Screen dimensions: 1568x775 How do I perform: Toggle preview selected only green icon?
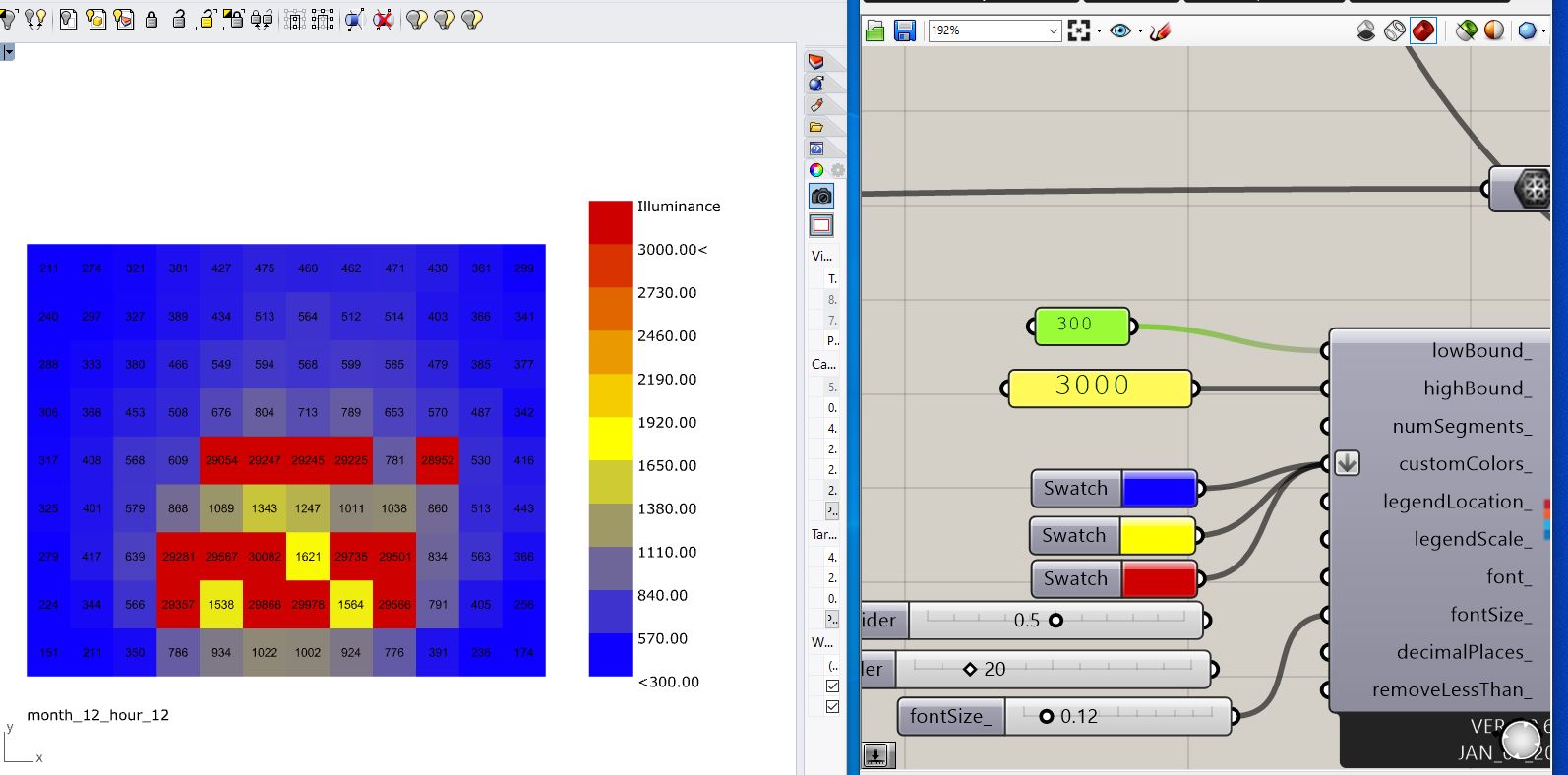click(1466, 31)
